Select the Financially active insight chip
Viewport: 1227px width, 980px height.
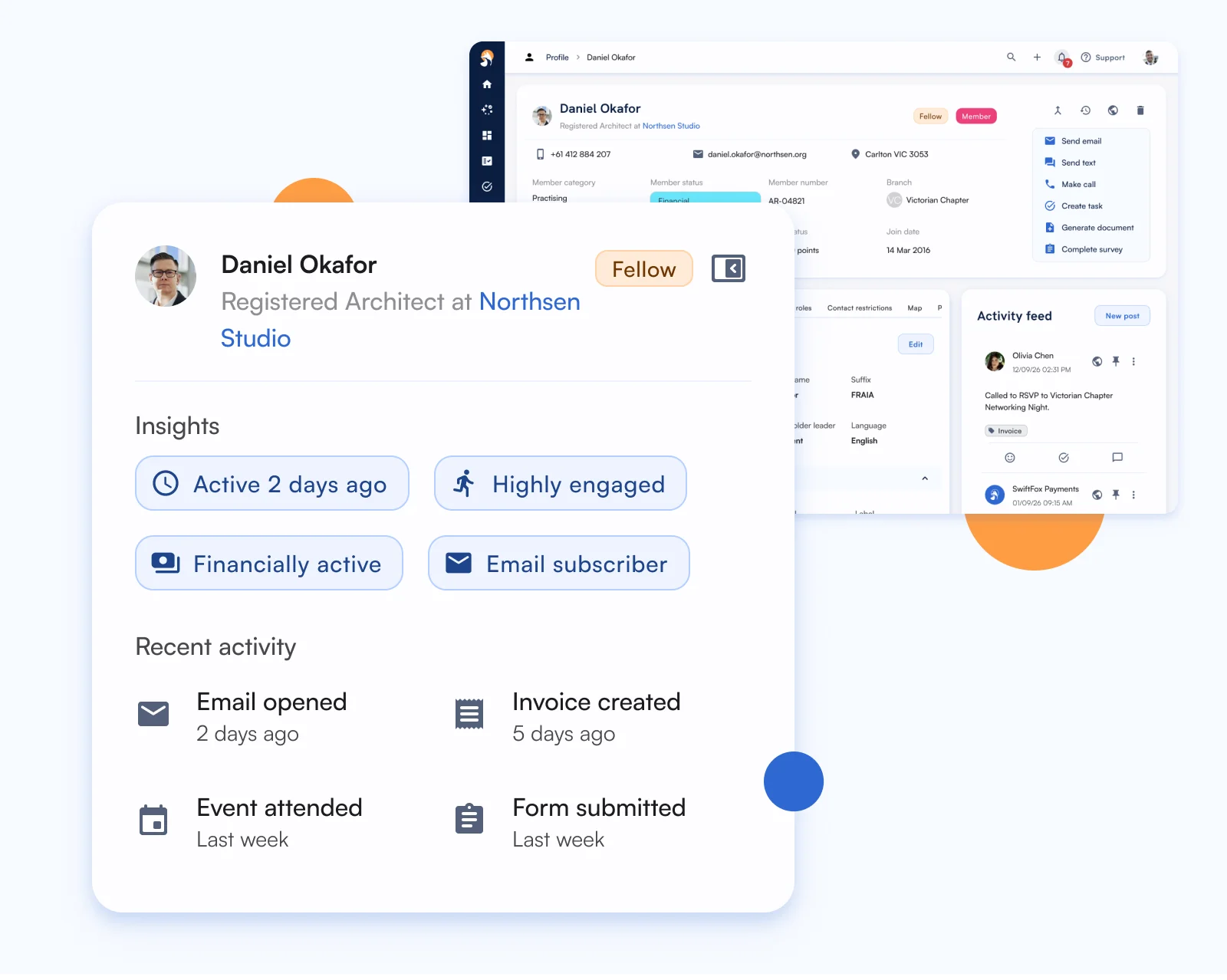tap(269, 564)
